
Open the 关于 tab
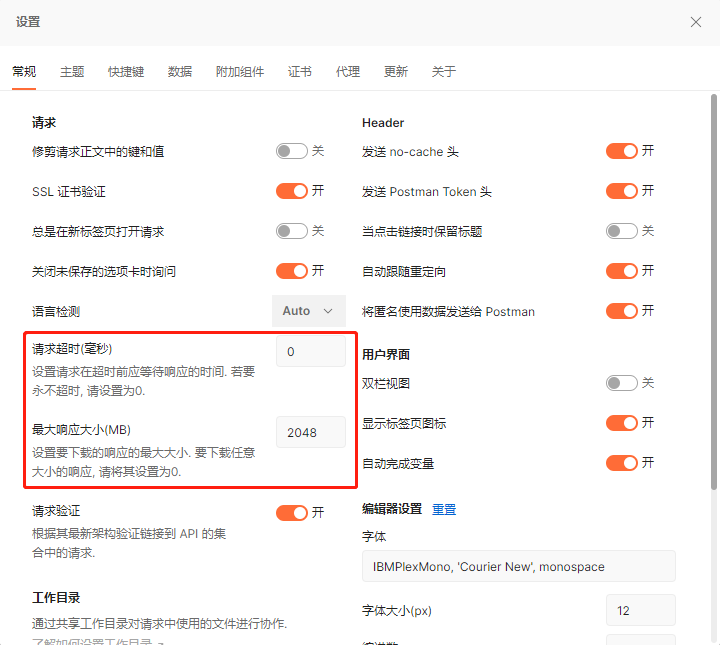pos(444,72)
